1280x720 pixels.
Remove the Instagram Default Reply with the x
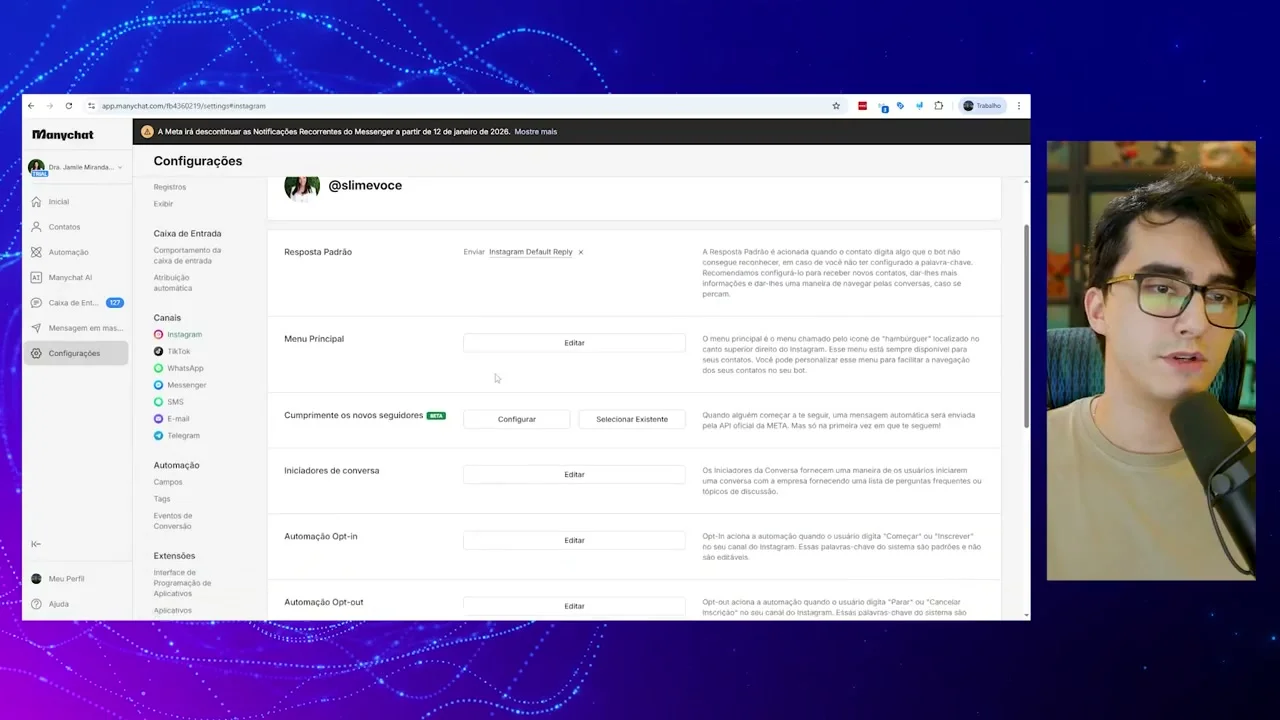(581, 252)
